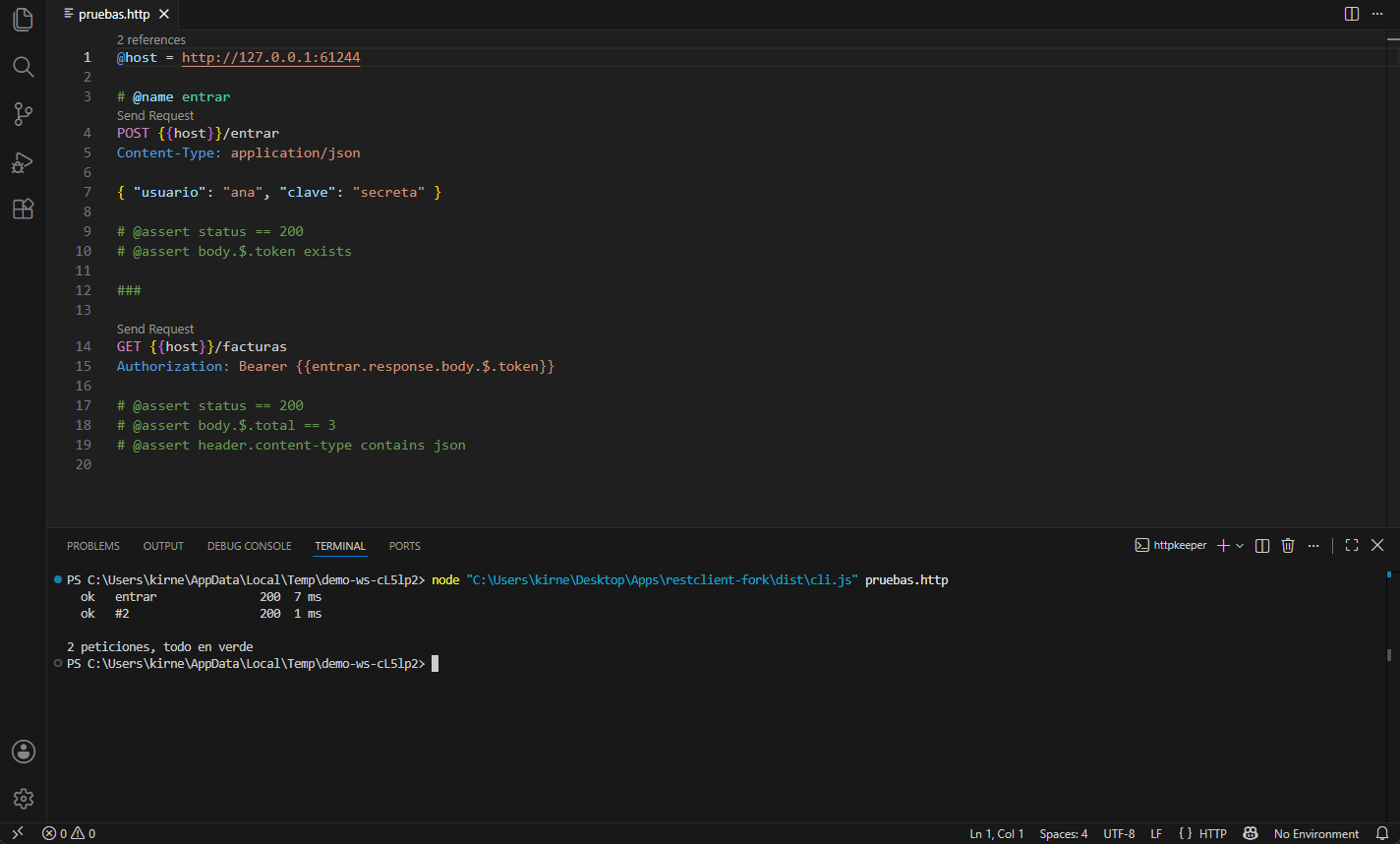This screenshot has height=844, width=1400.
Task: Open the Search view in activity bar
Action: 24,67
